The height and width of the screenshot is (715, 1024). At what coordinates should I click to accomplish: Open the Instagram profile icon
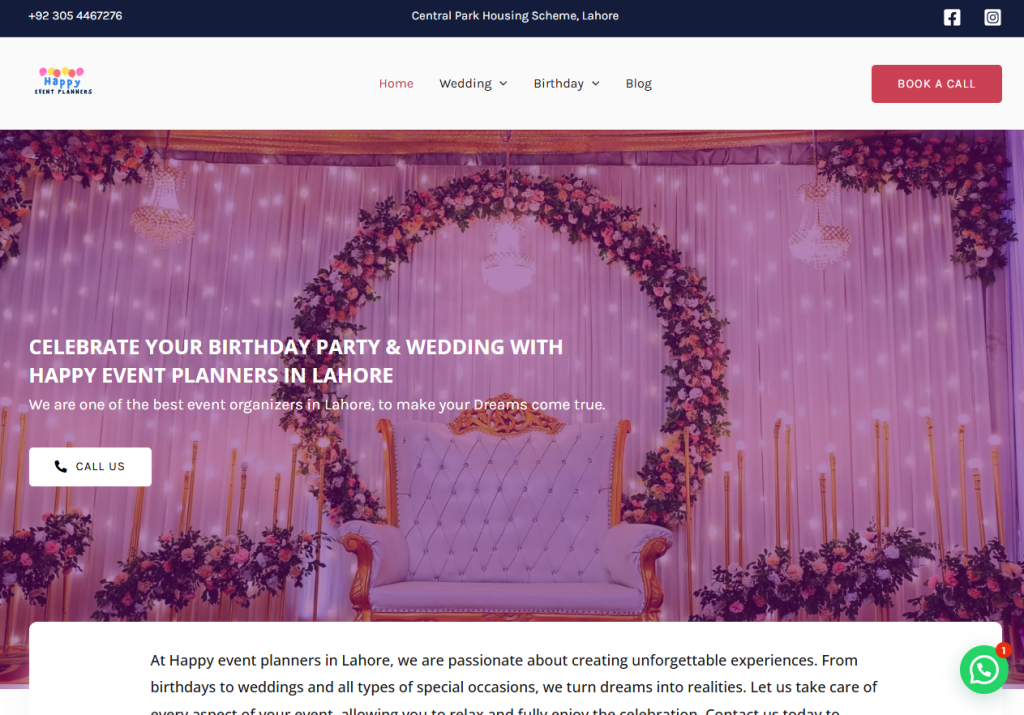[x=992, y=18]
